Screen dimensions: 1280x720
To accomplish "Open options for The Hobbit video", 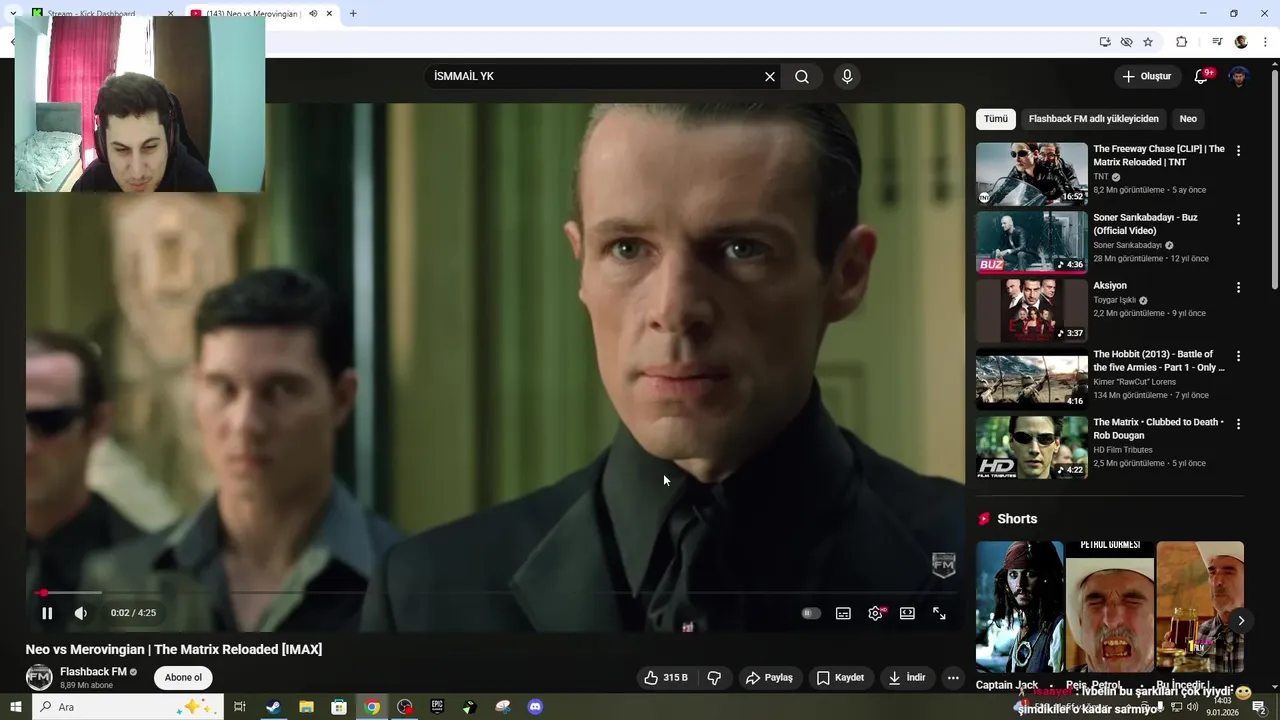I will click(x=1238, y=356).
